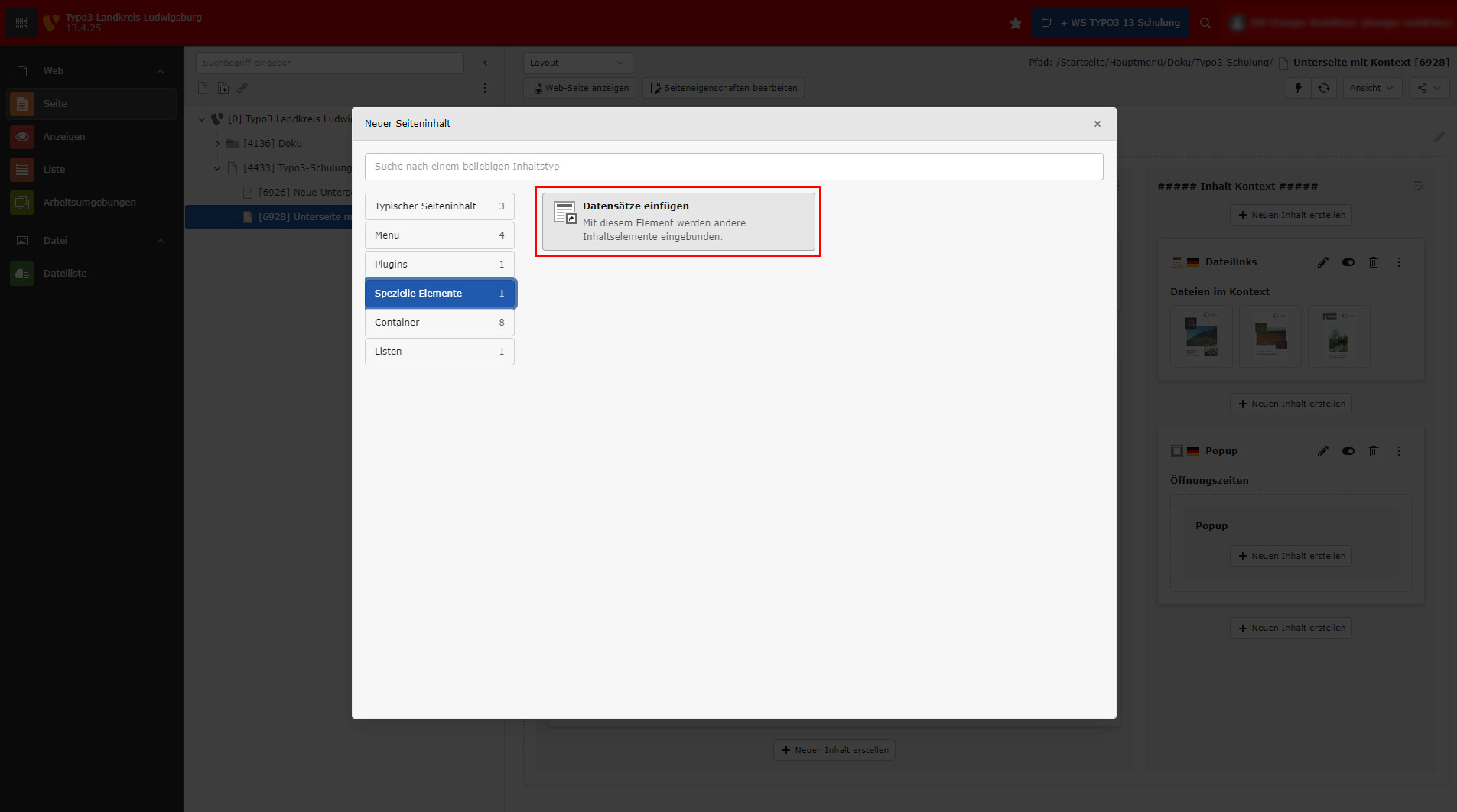Open the application grid menu icon
The width and height of the screenshot is (1457, 812).
[21, 23]
